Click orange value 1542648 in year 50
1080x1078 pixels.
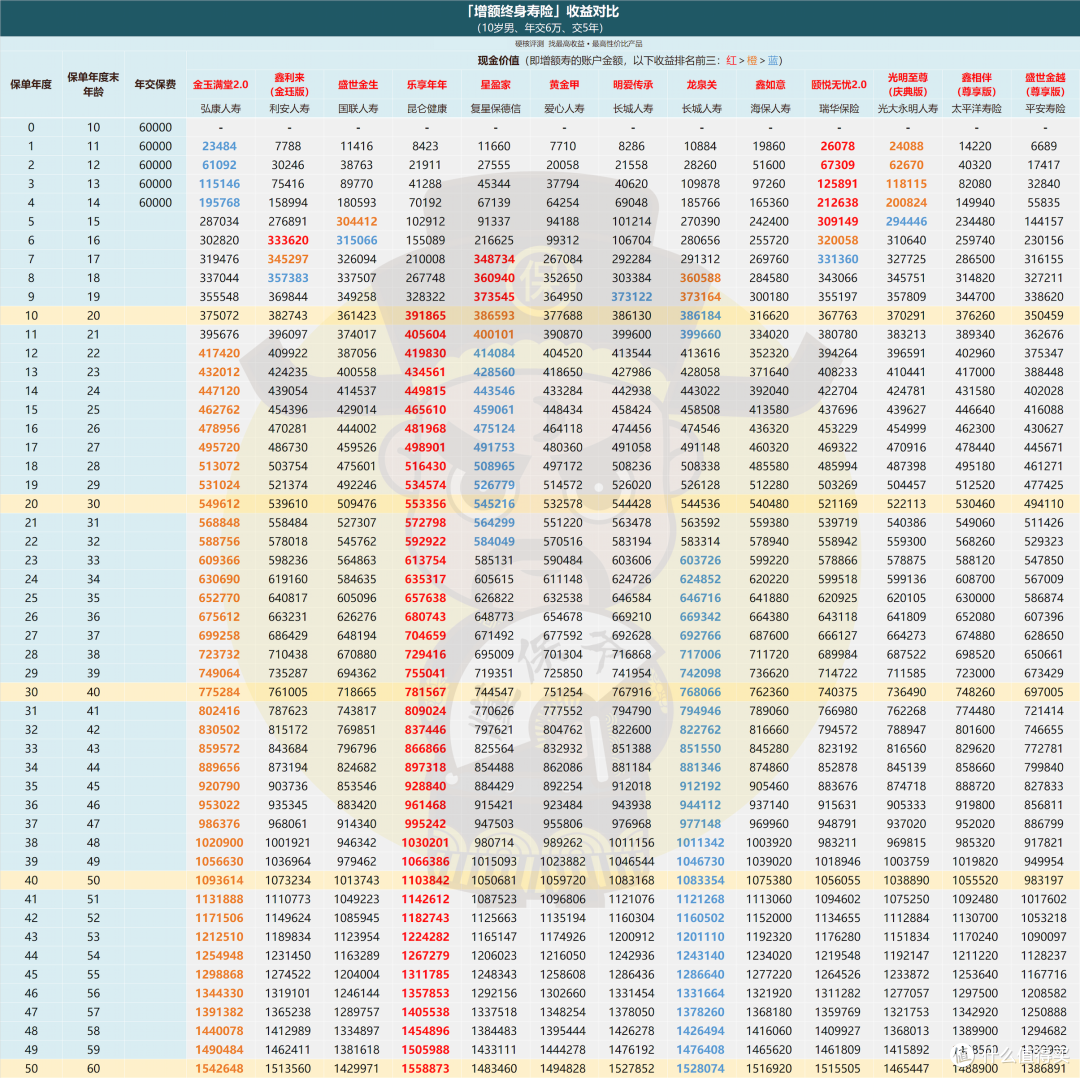coord(219,1069)
